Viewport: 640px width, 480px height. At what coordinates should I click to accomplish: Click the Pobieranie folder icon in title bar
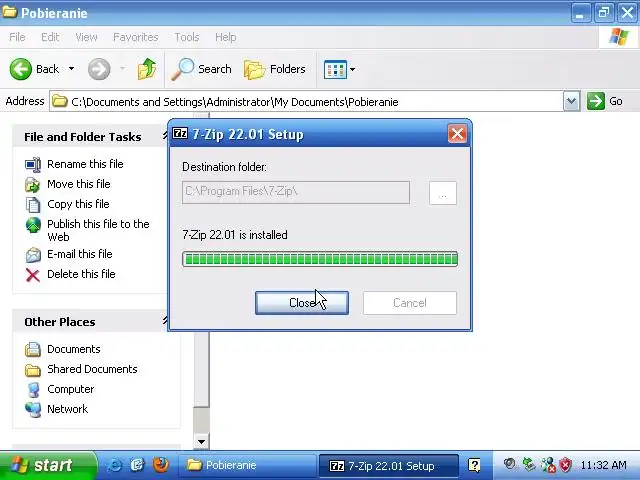9,12
